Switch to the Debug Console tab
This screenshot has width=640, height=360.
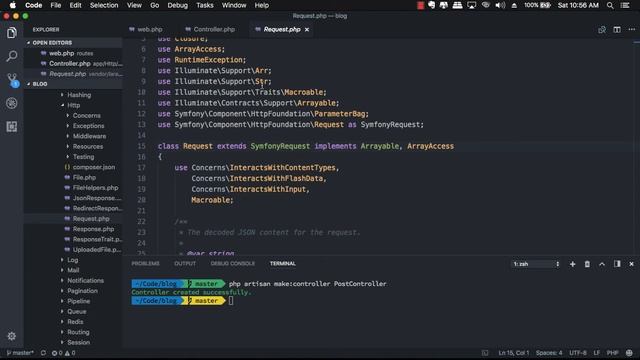(233, 264)
